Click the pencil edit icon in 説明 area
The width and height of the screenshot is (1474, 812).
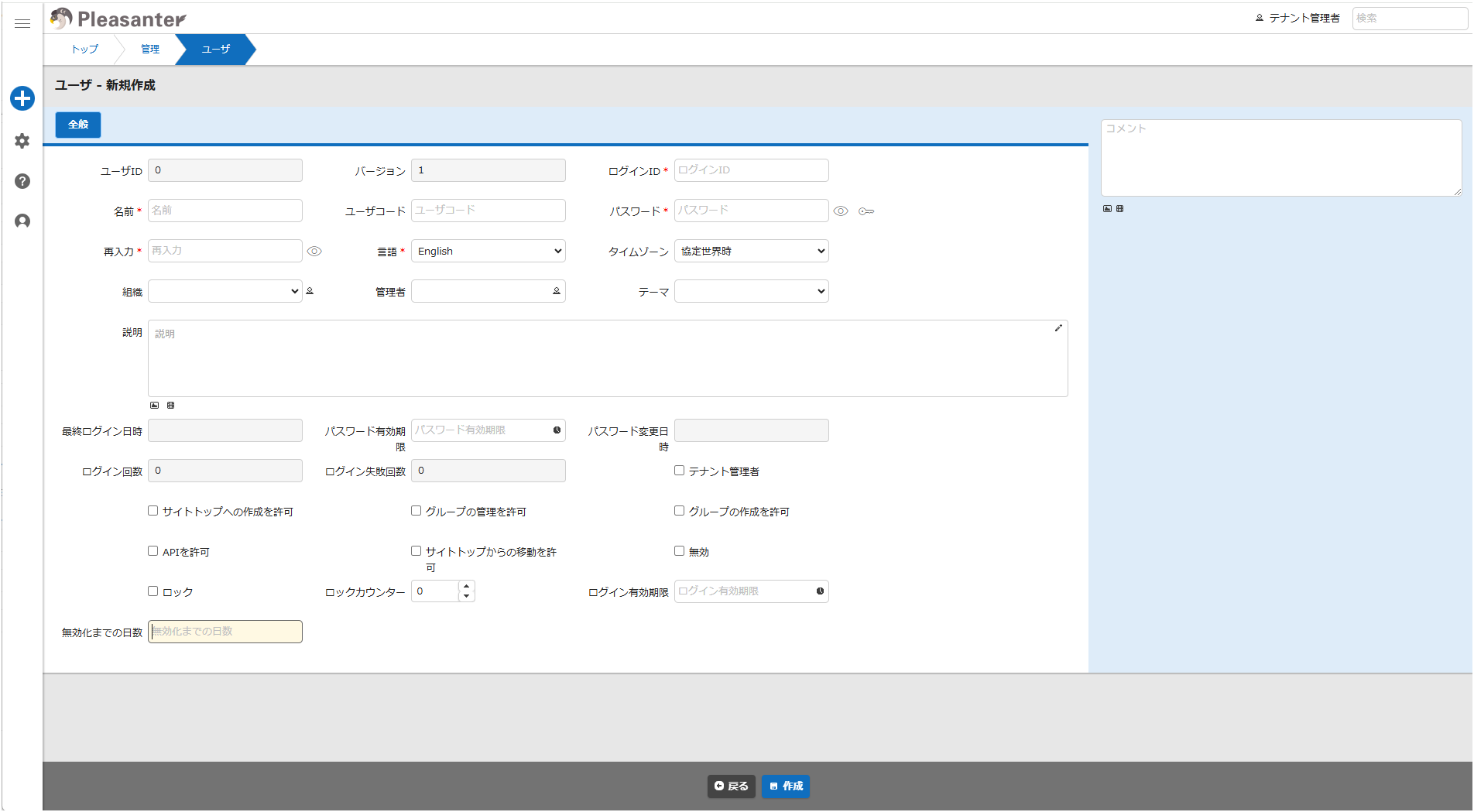(1058, 328)
